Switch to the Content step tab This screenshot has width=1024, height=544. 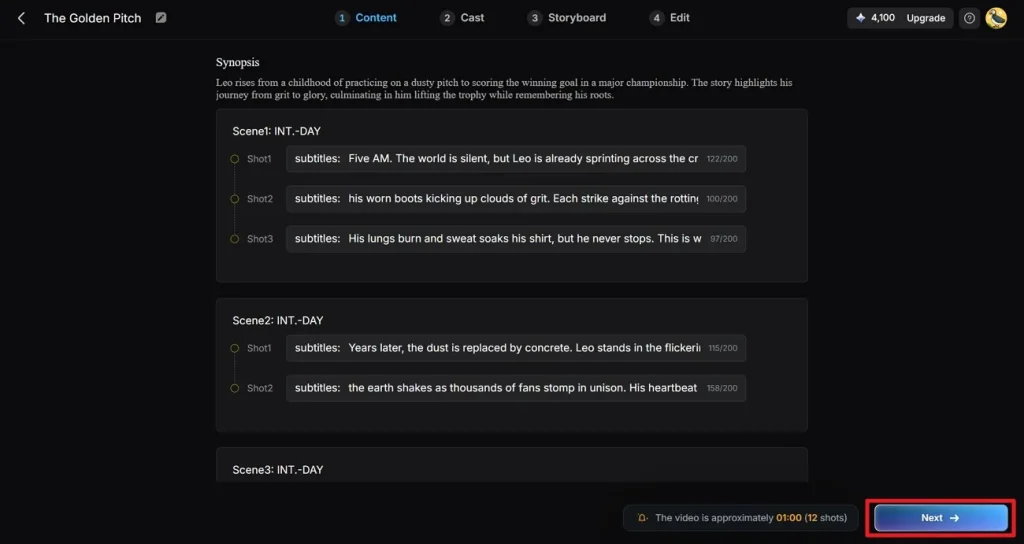tap(366, 18)
